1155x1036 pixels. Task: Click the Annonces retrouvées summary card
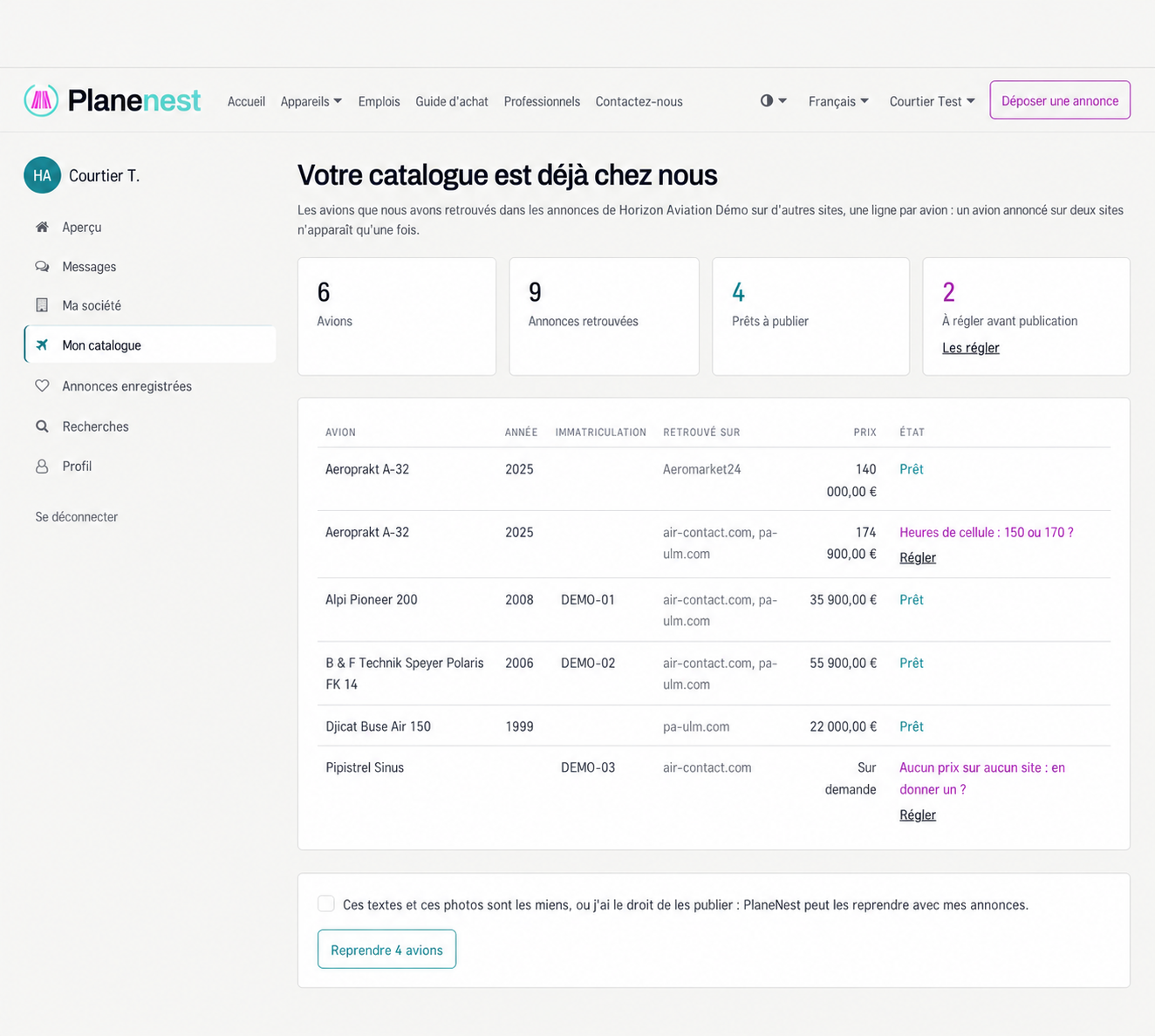[x=605, y=317]
